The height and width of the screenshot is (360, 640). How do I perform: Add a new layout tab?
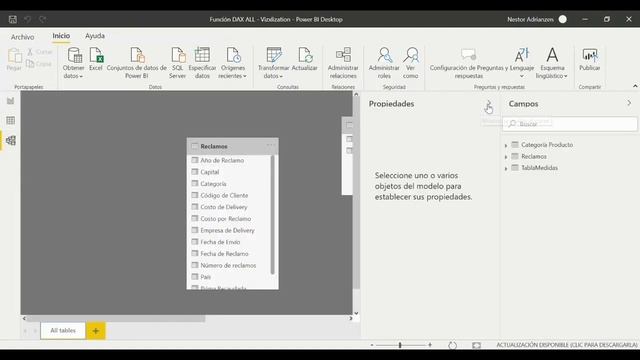point(96,331)
